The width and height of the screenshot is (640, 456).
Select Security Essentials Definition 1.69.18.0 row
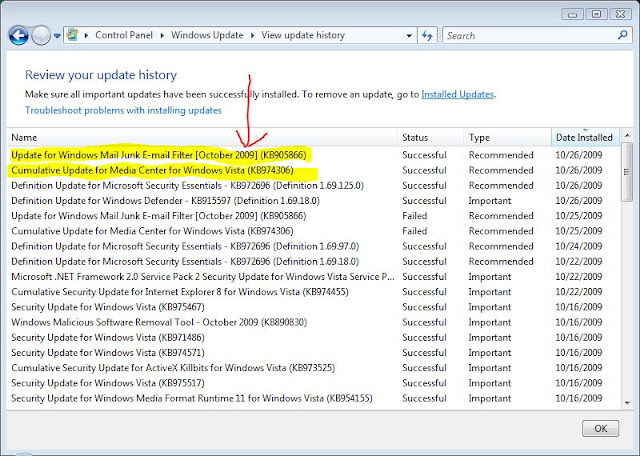coord(313,261)
